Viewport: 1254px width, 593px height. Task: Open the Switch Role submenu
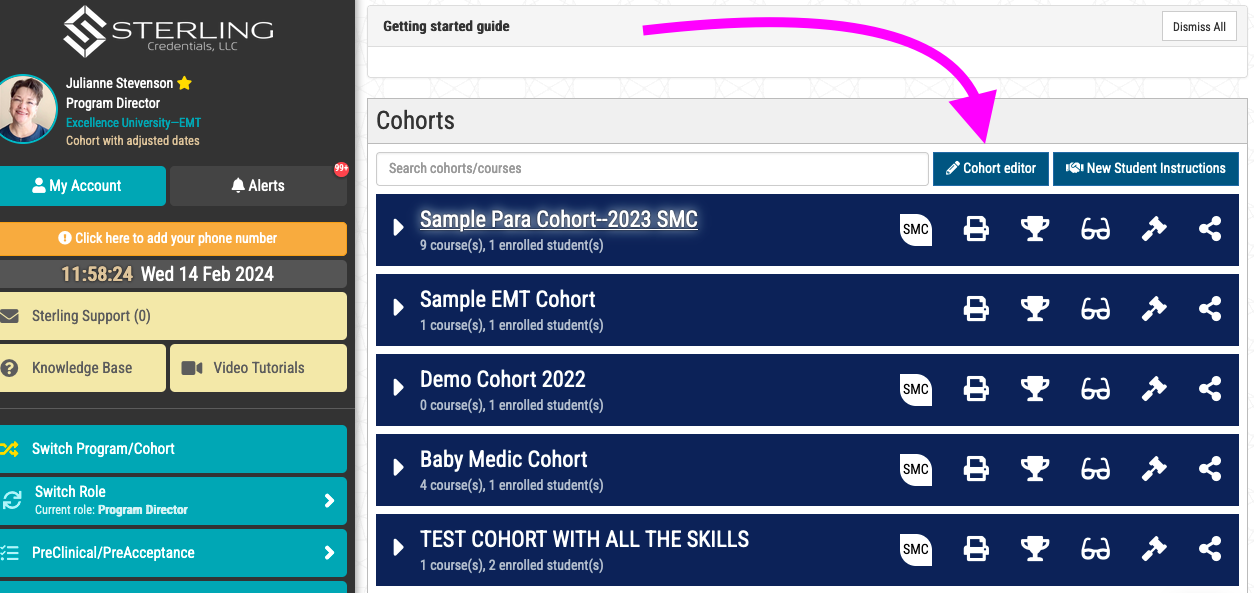(174, 501)
